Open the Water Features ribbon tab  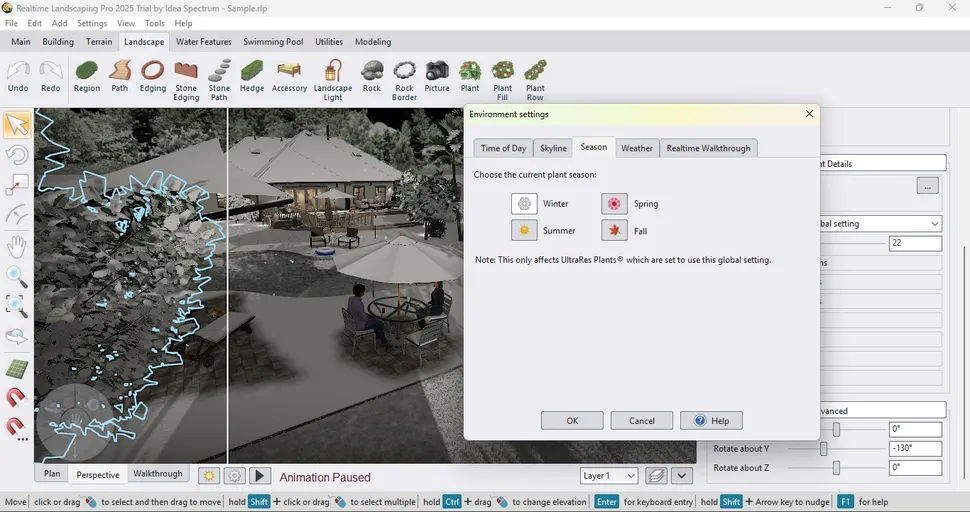point(203,42)
